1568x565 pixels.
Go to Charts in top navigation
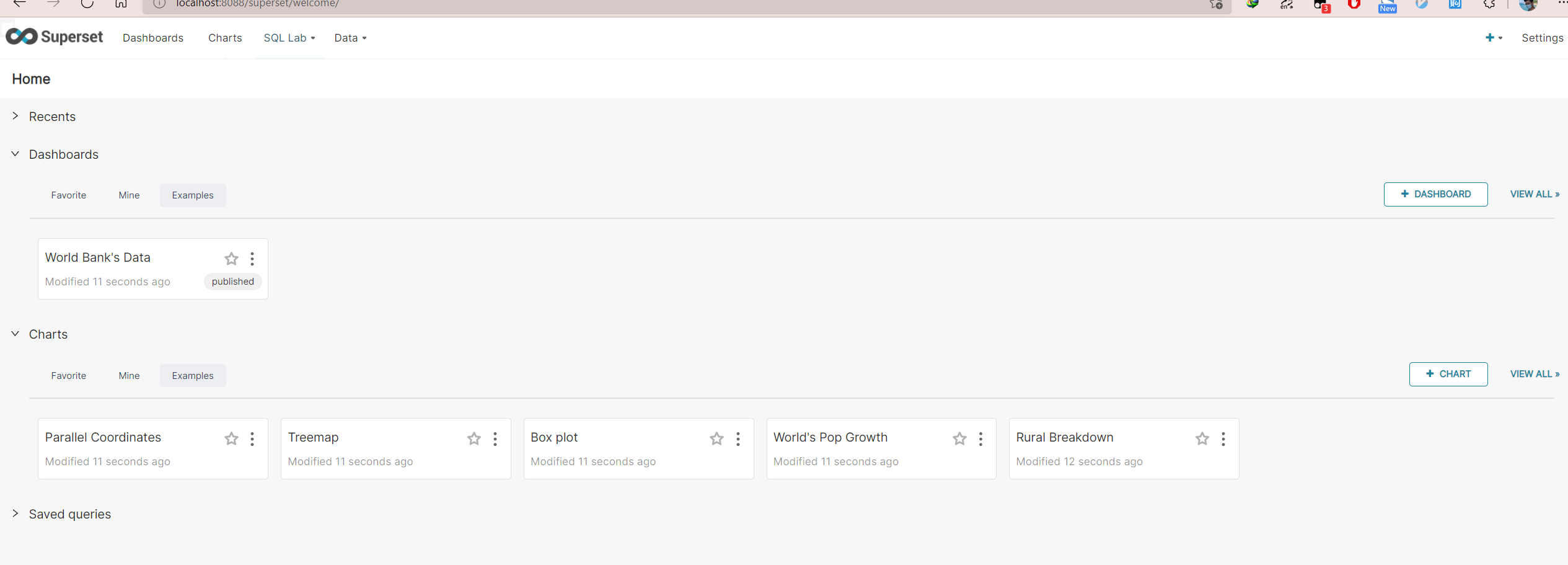225,38
